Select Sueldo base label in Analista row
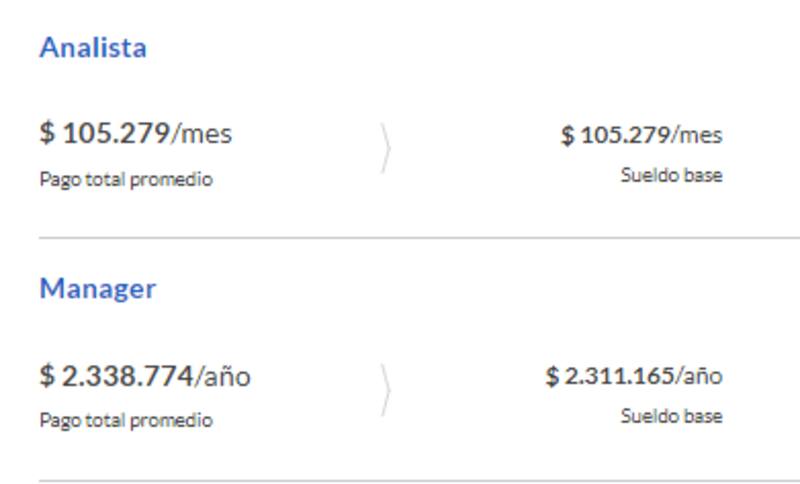Viewport: 800px width, 484px height. coord(671,176)
